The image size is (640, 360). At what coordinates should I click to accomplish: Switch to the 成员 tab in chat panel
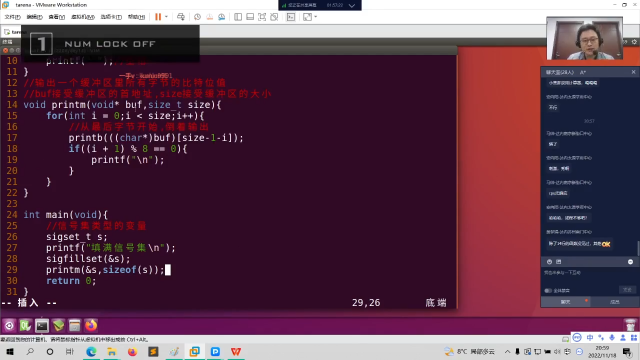615,302
